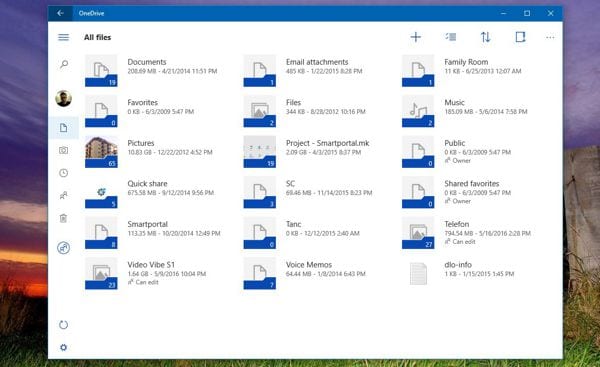The image size is (600, 367).
Task: Click the Project - Smartportal.mk name
Action: [328, 143]
